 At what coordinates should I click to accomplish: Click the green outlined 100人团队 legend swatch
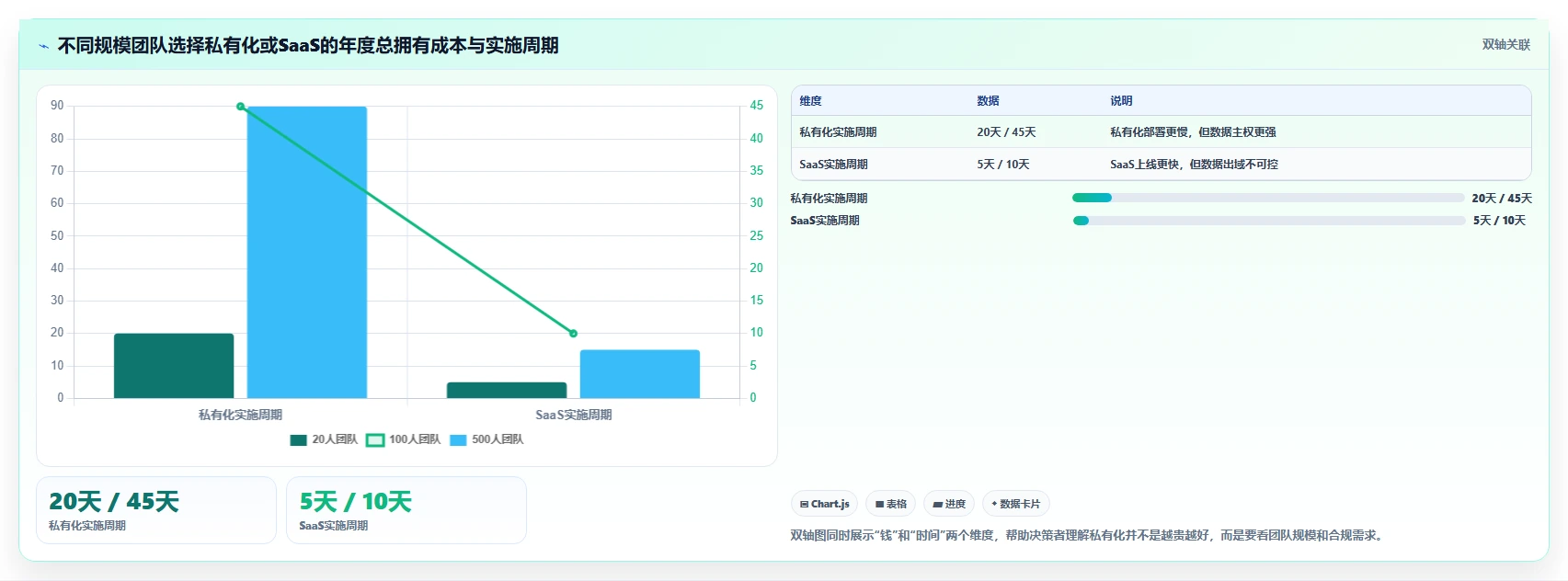[x=375, y=440]
